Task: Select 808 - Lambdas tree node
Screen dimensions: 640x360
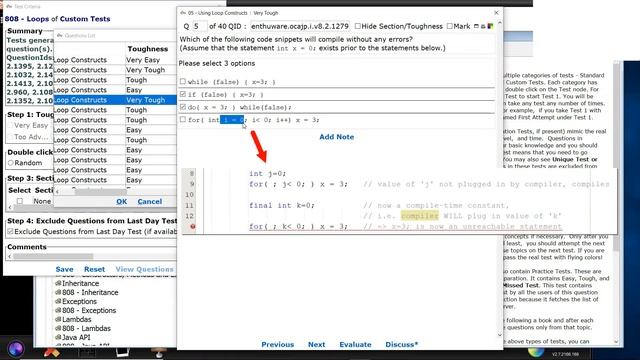Action: point(87,328)
